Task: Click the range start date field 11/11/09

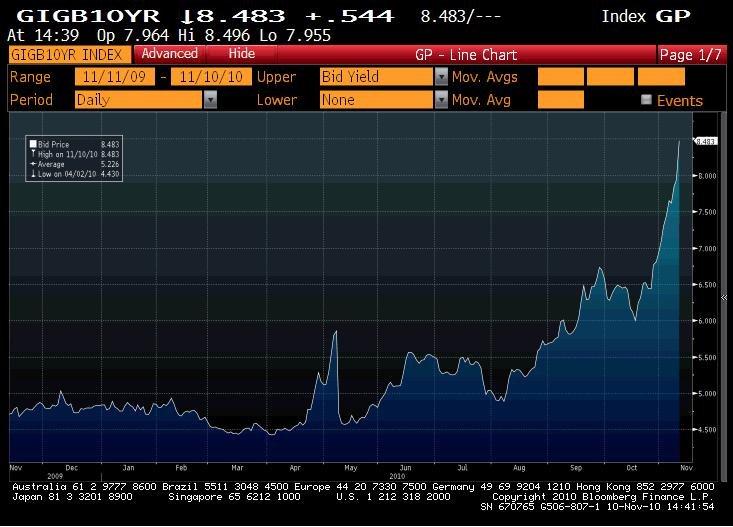Action: pos(114,77)
